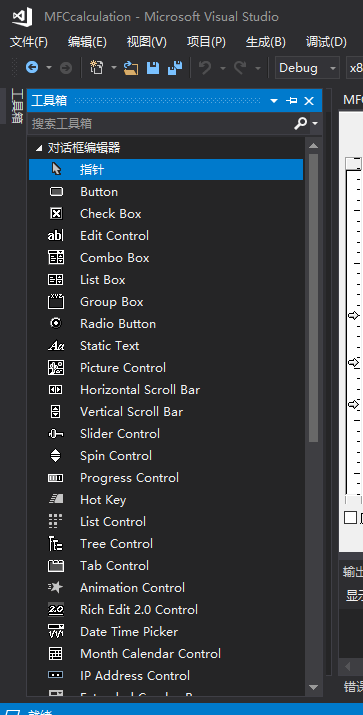Open the 视图(V) menu
The width and height of the screenshot is (363, 715).
pos(147,42)
